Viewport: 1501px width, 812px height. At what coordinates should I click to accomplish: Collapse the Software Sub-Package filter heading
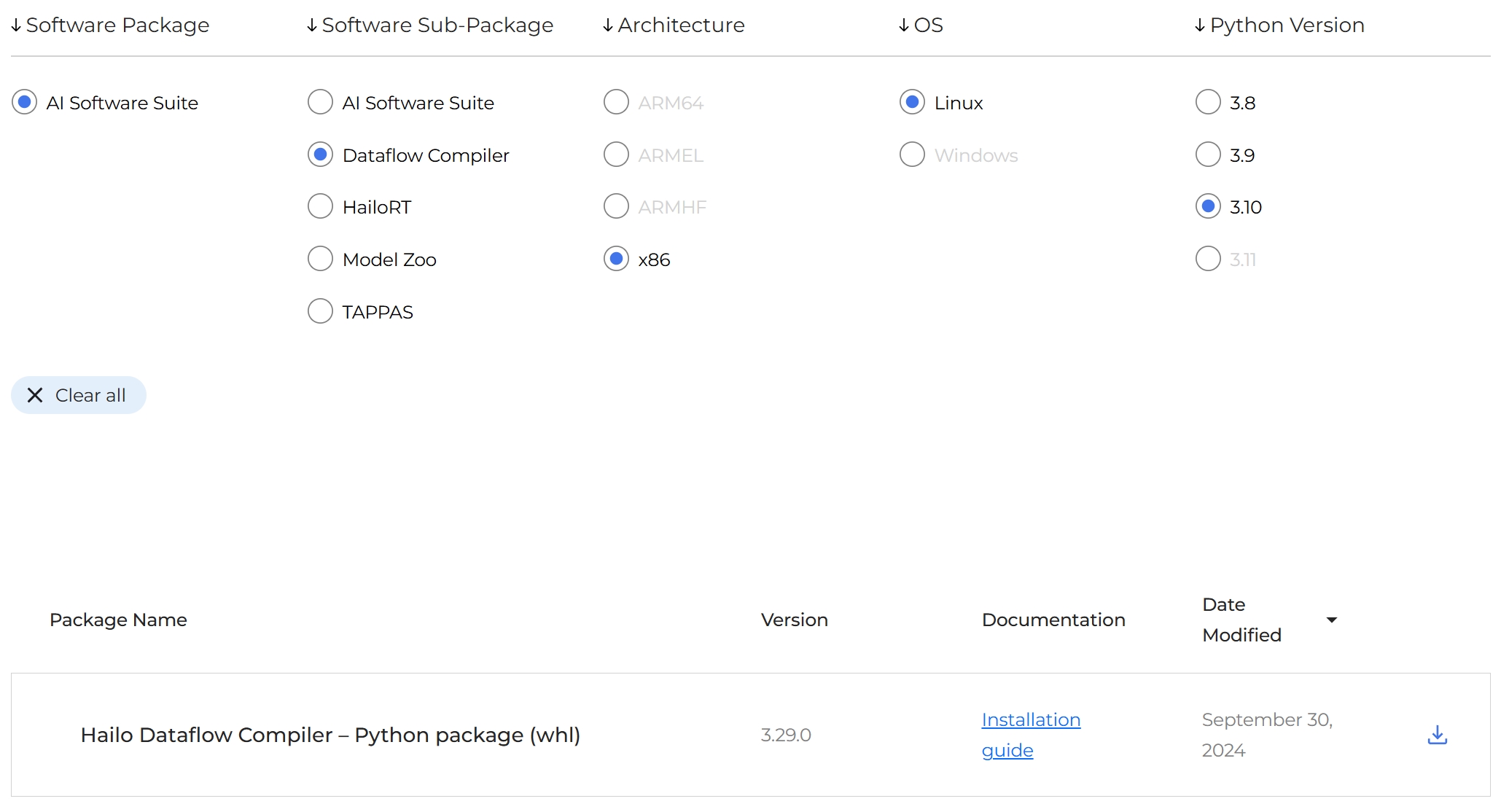(429, 25)
